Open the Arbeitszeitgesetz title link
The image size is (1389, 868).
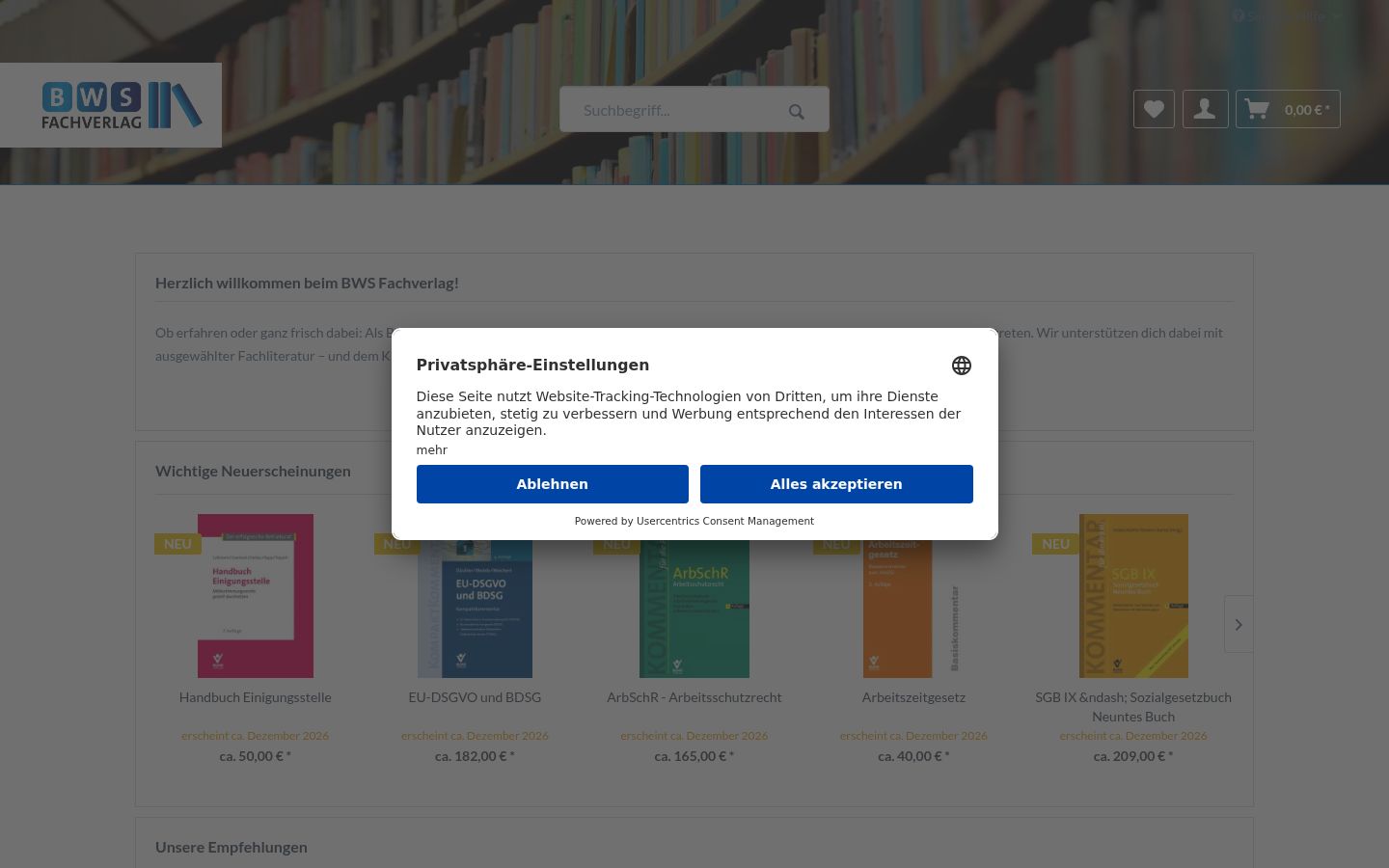tap(913, 697)
